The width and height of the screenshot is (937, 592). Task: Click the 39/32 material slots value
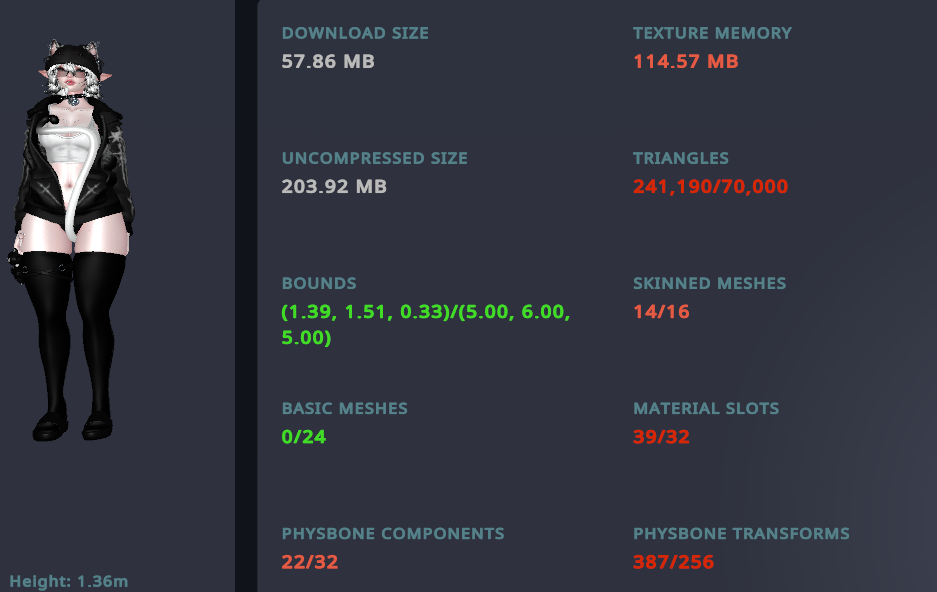661,437
